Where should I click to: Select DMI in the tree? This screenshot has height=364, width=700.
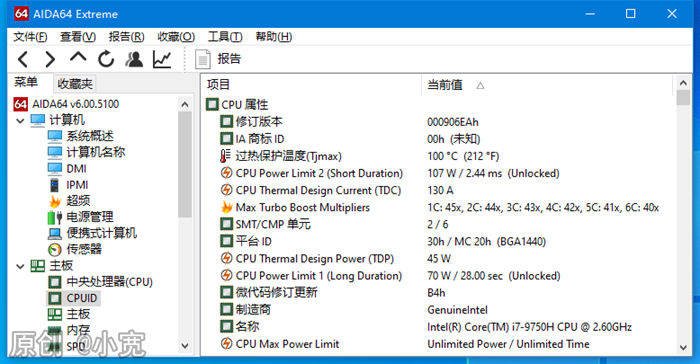(x=76, y=169)
